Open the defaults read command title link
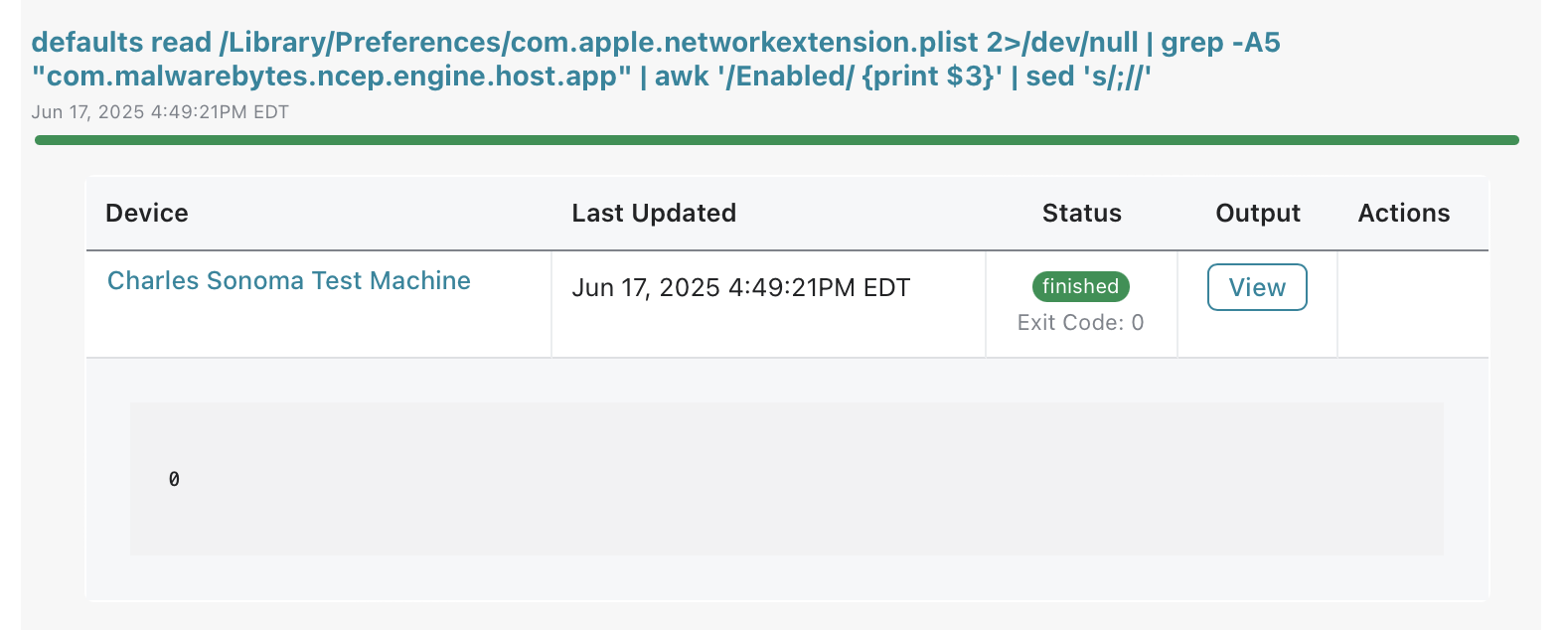1568x630 pixels. (x=656, y=59)
